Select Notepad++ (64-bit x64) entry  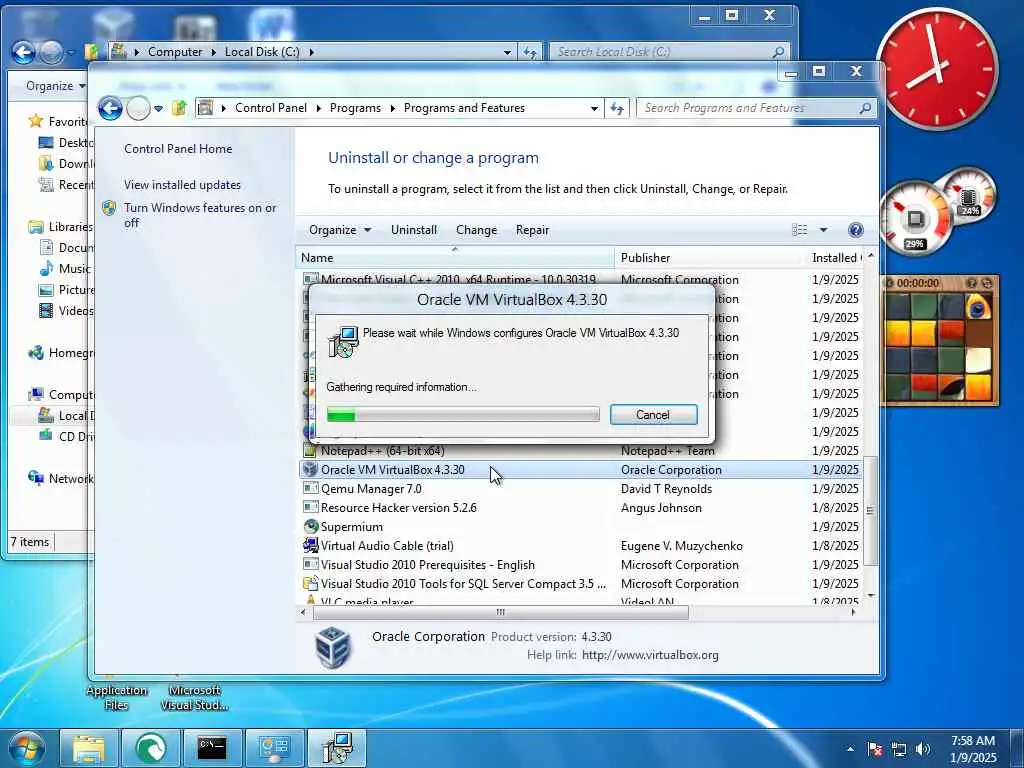382,451
